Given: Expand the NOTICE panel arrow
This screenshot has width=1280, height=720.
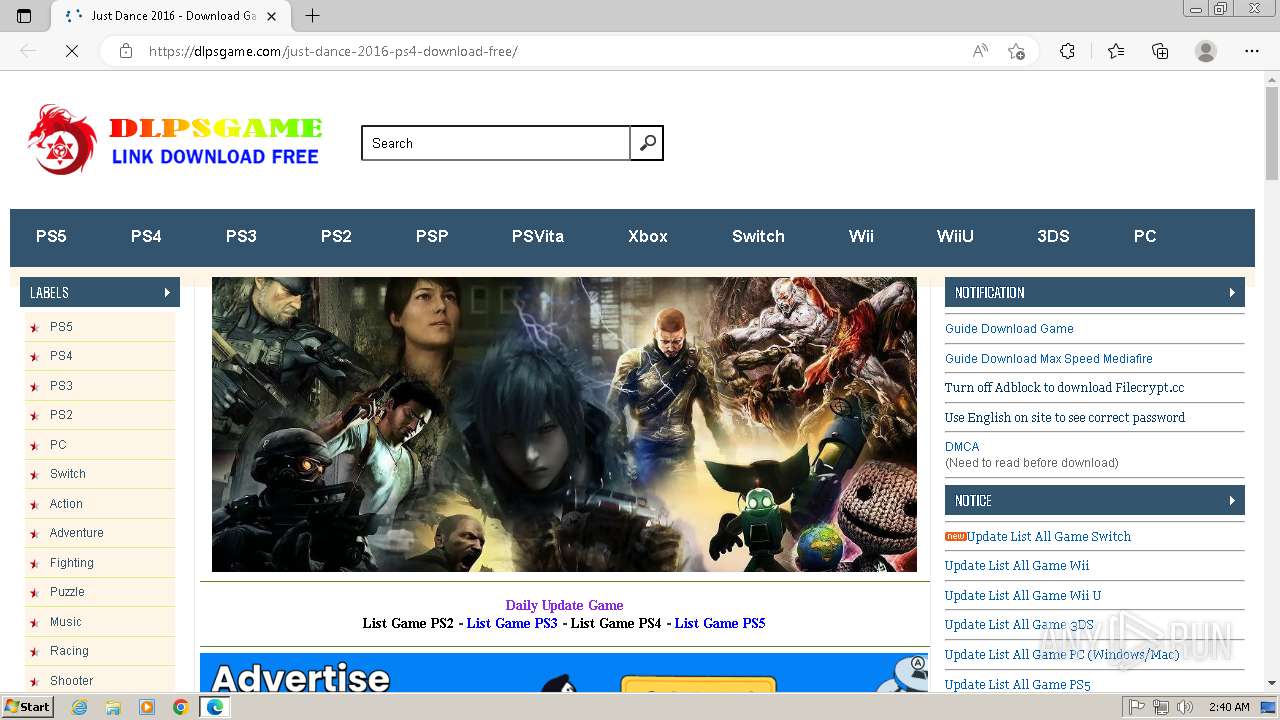Looking at the screenshot, I should (1232, 500).
